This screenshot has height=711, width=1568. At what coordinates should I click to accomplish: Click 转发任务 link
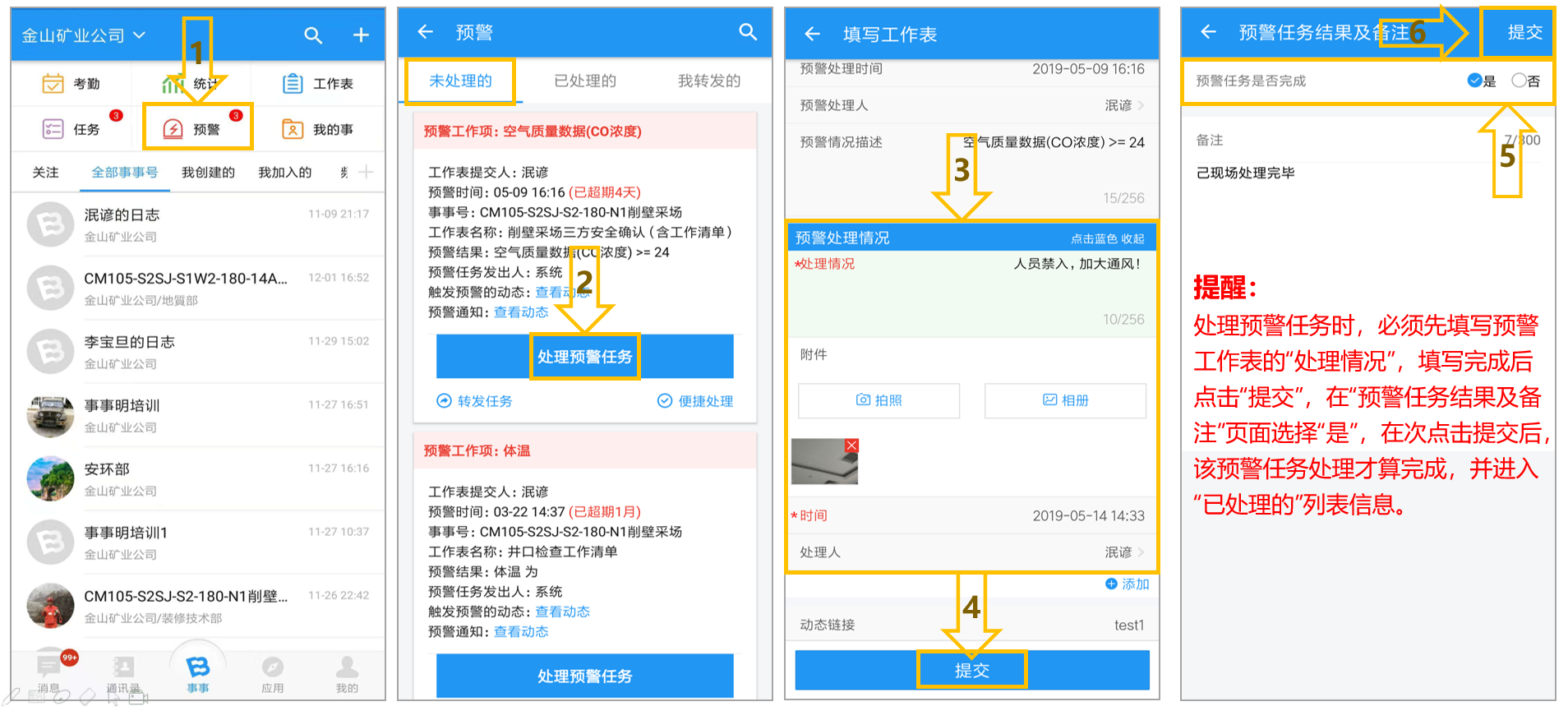pos(474,400)
